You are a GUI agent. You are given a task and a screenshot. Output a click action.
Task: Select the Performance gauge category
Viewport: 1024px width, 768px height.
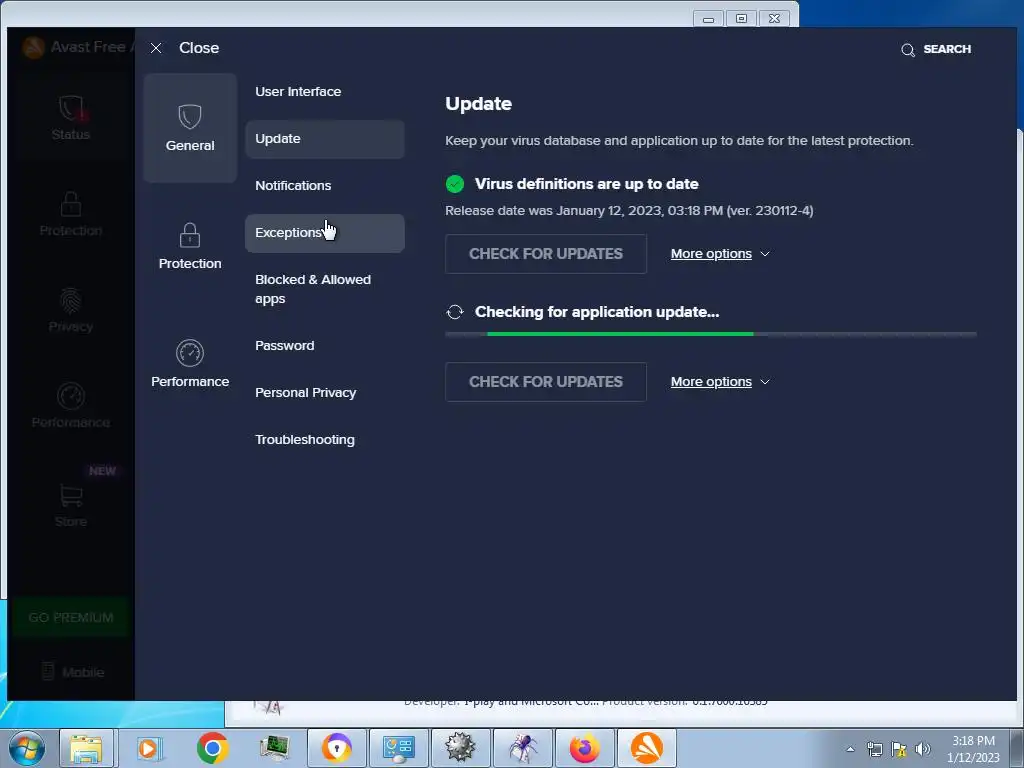(x=190, y=364)
